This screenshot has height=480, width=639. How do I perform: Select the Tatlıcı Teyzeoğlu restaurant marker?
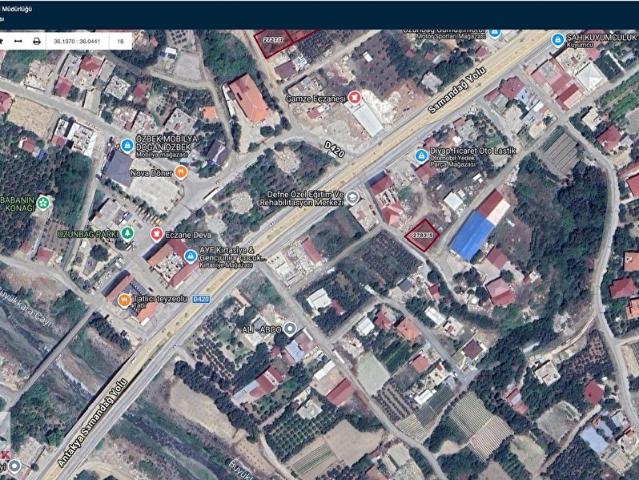(x=124, y=301)
